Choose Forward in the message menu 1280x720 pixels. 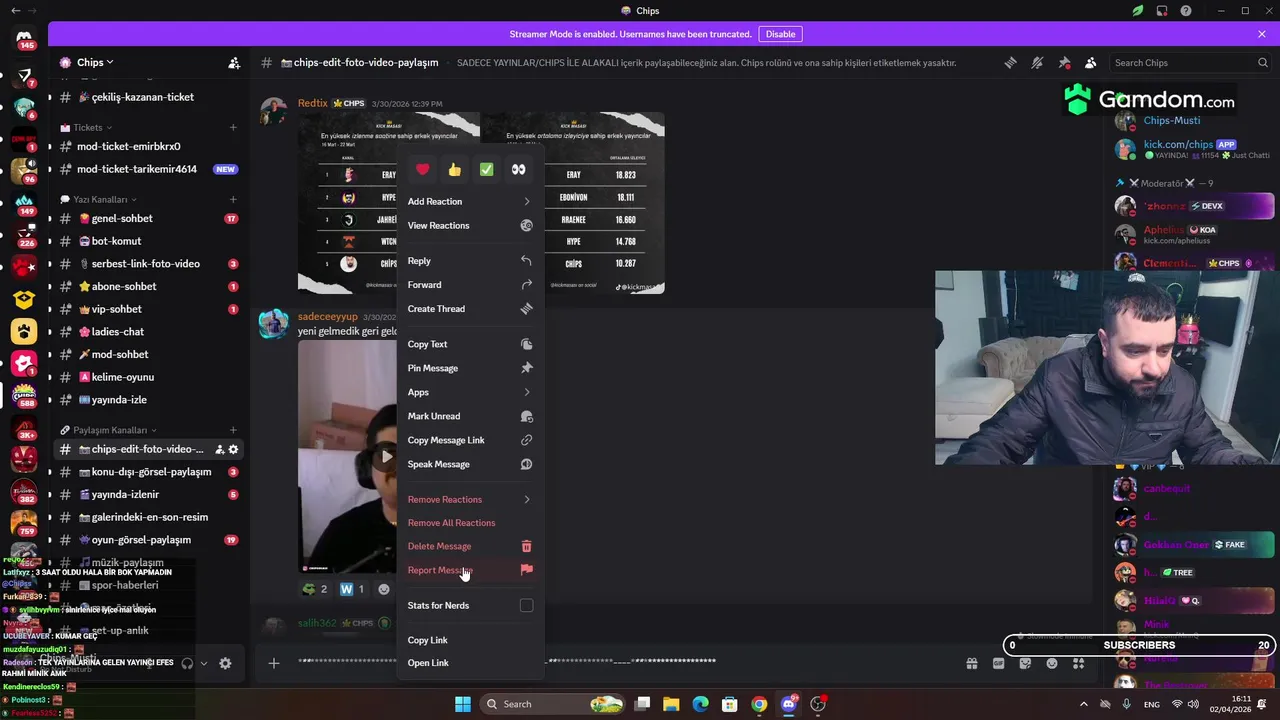coord(470,285)
